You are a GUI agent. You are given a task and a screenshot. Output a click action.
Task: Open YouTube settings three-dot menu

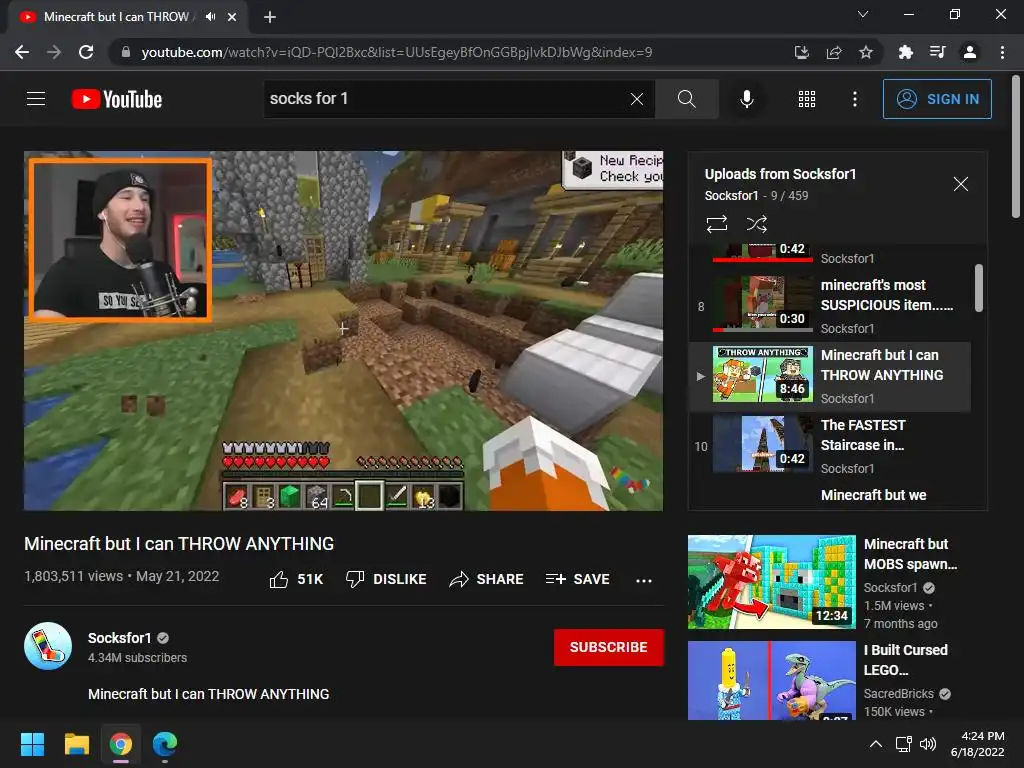[x=854, y=99]
